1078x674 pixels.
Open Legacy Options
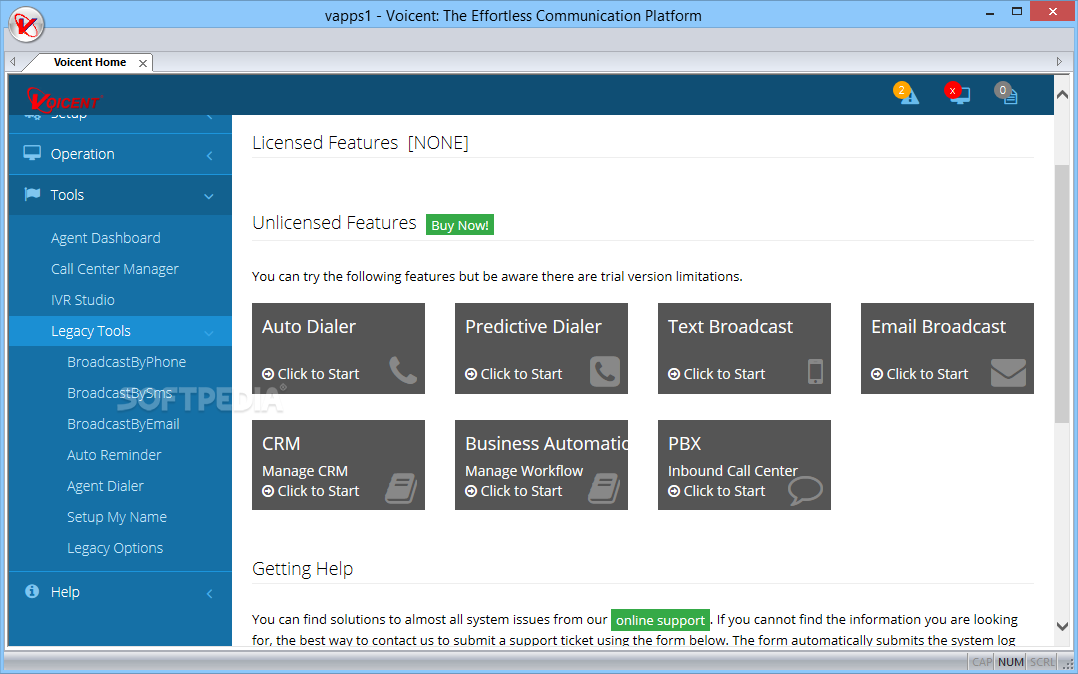click(115, 548)
